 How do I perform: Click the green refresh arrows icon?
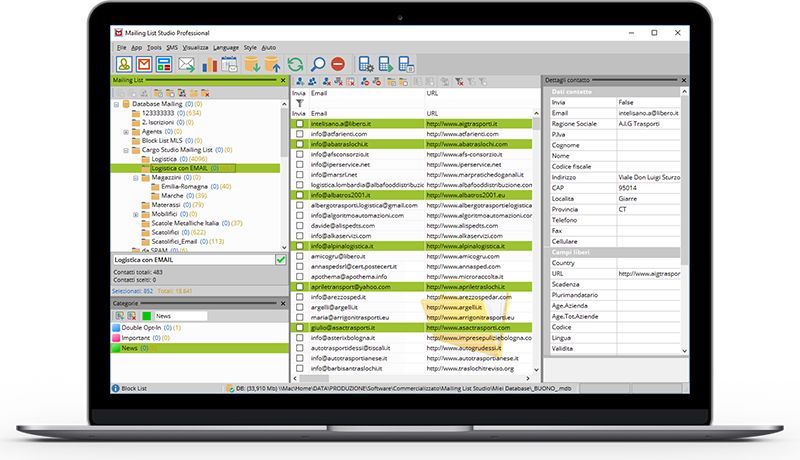click(295, 65)
